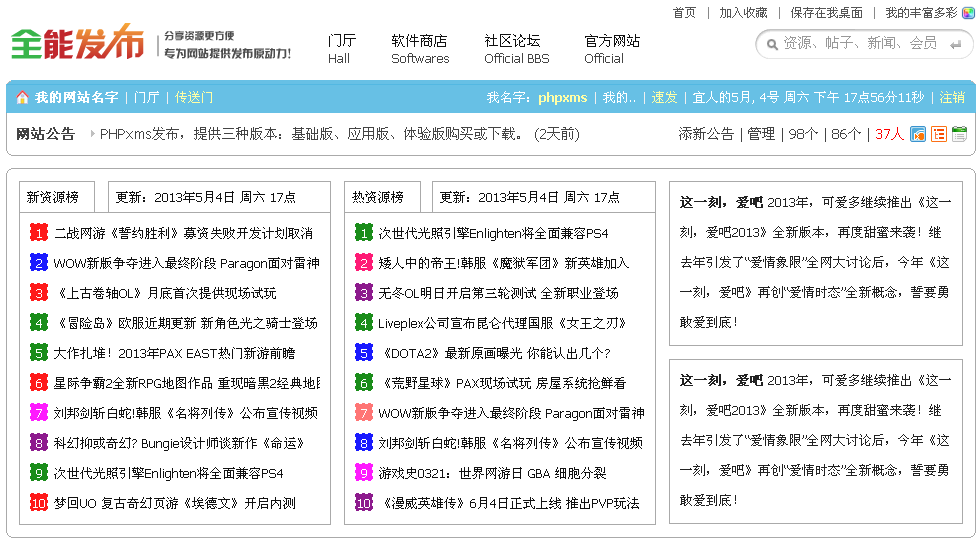The width and height of the screenshot is (979, 541).
Task: Focus the 资源、帖子、新闻、会员 search field
Action: [865, 44]
